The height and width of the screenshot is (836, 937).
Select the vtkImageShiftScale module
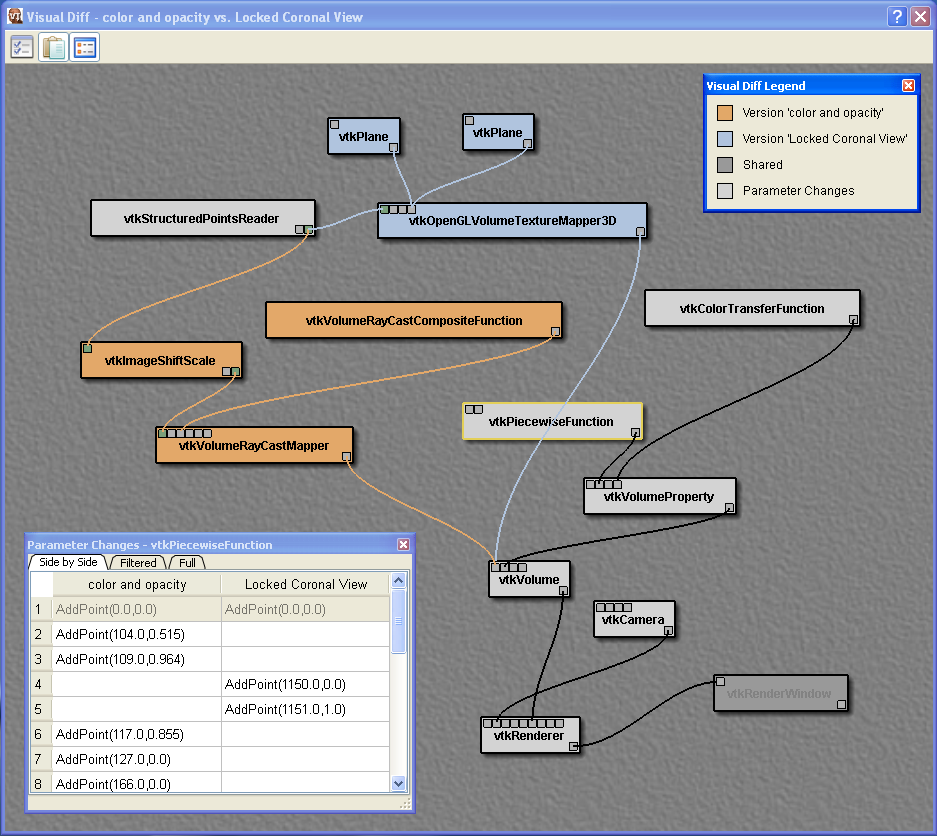[161, 360]
